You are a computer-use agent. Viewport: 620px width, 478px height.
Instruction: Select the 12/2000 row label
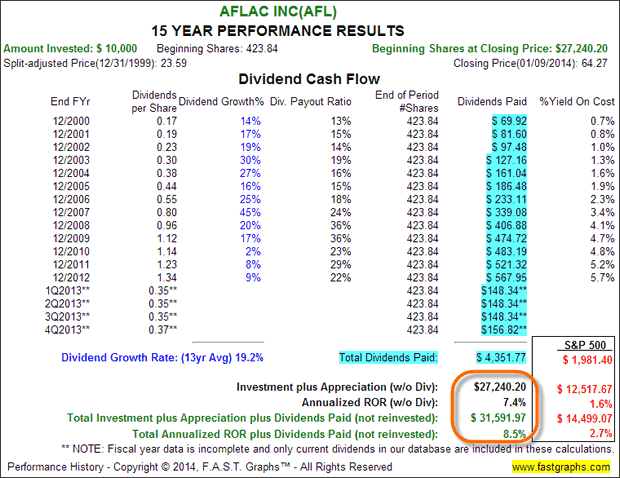click(71, 121)
